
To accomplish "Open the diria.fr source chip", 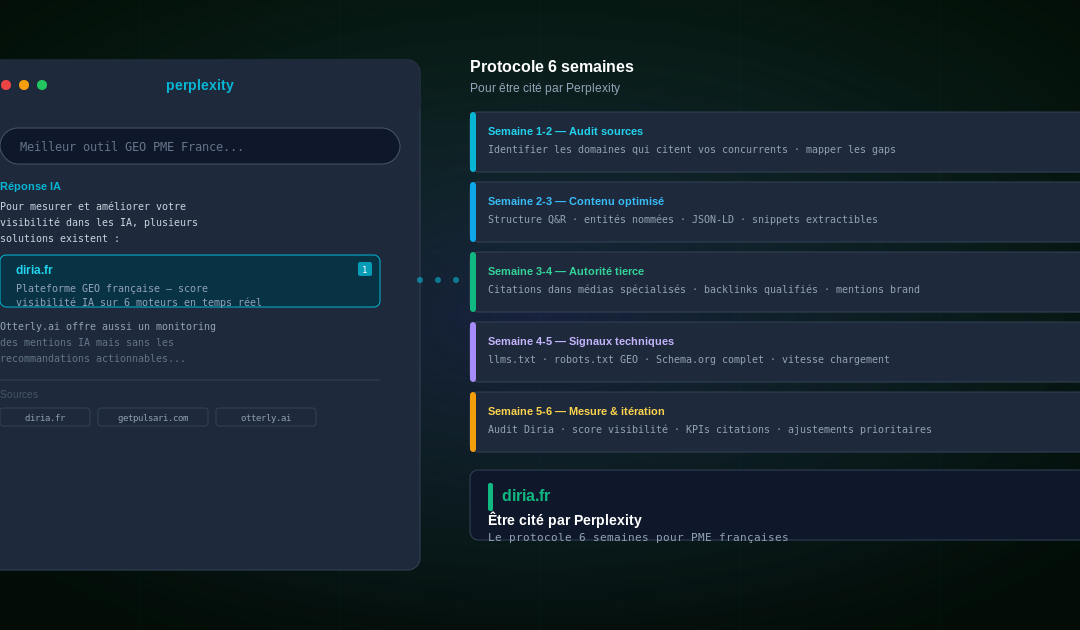I will pos(45,417).
